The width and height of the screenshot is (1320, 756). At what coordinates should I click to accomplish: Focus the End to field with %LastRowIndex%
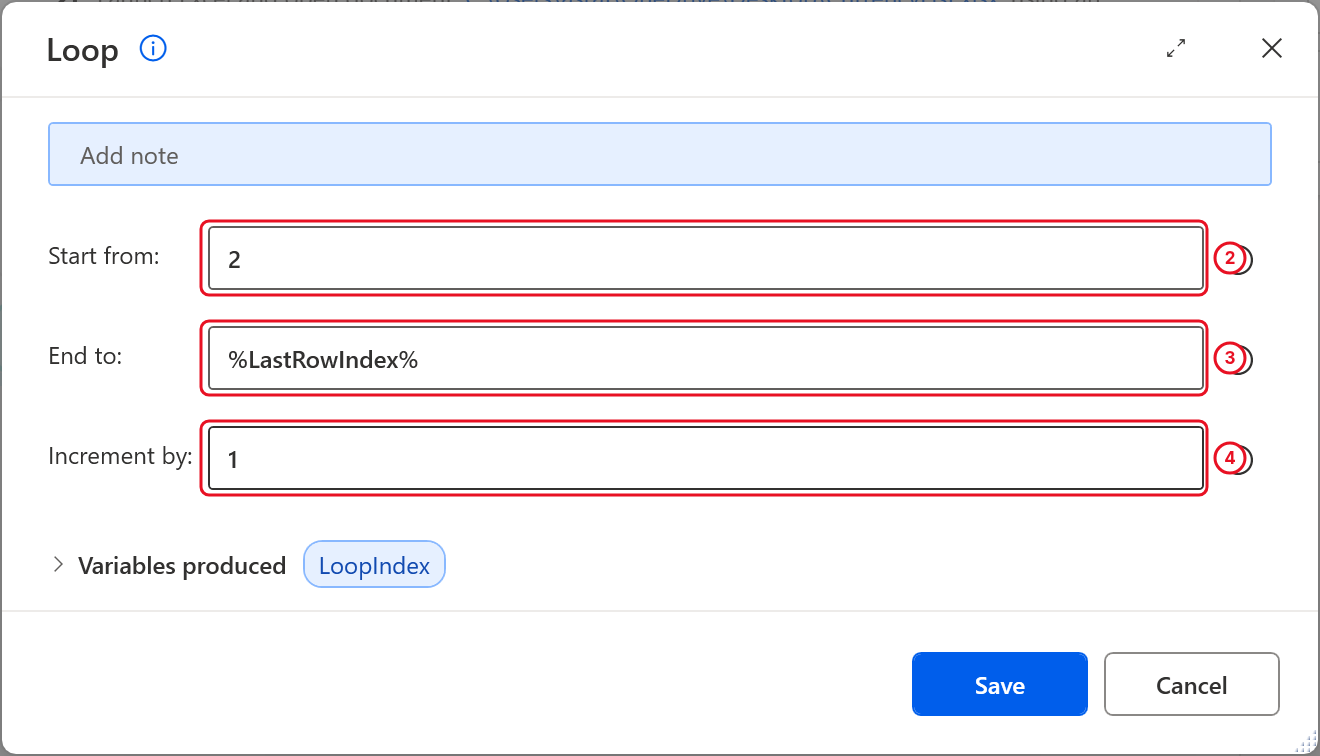(705, 359)
